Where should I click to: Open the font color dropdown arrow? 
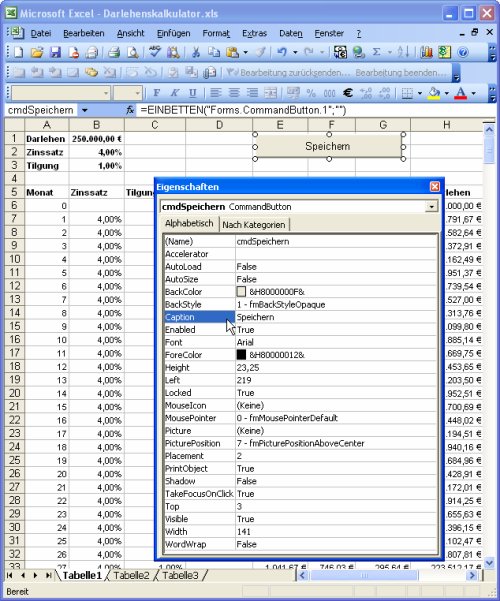pos(474,93)
